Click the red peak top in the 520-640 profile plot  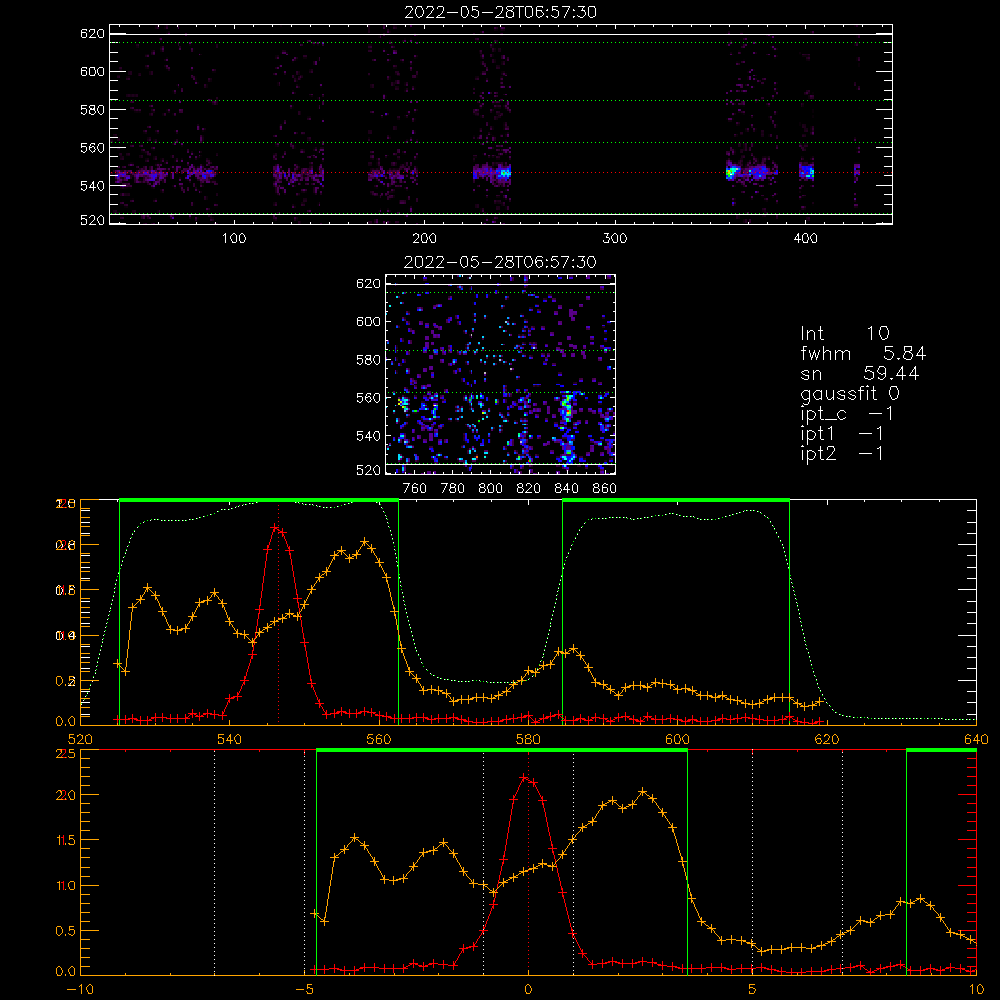click(275, 527)
